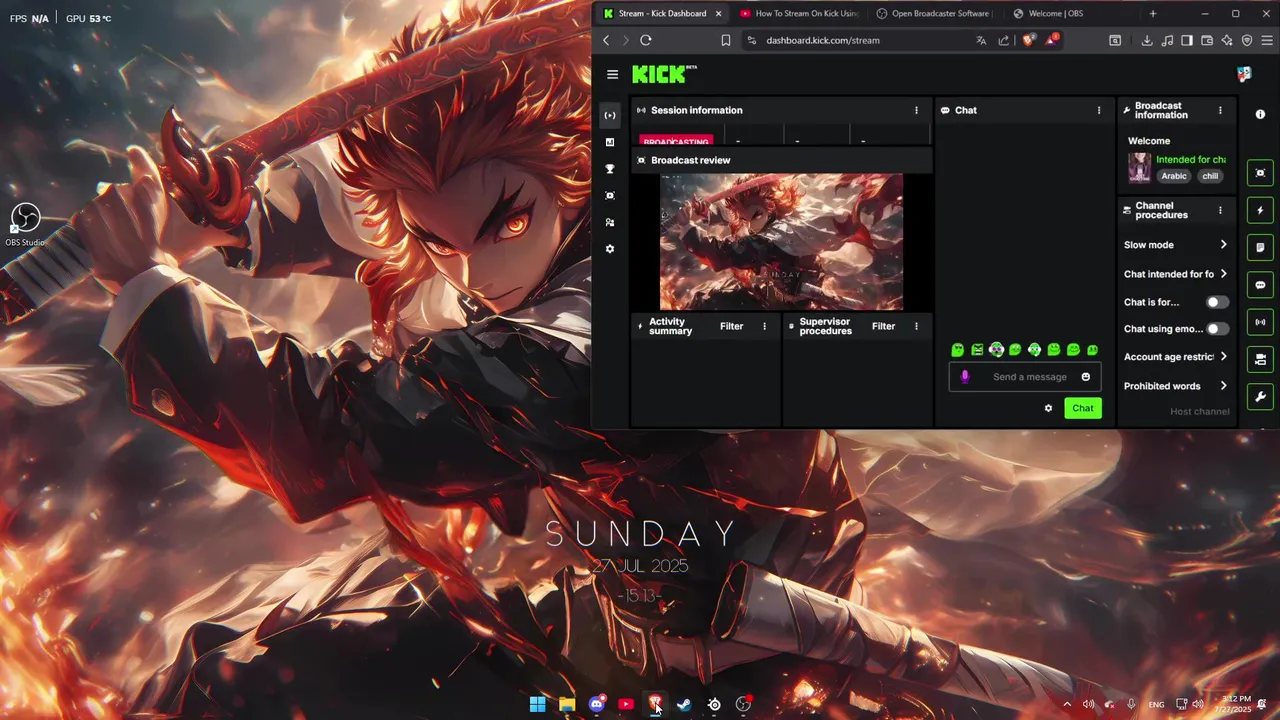Select the Stream - Kick Dashboard tab
This screenshot has width=1280, height=720.
[662, 14]
